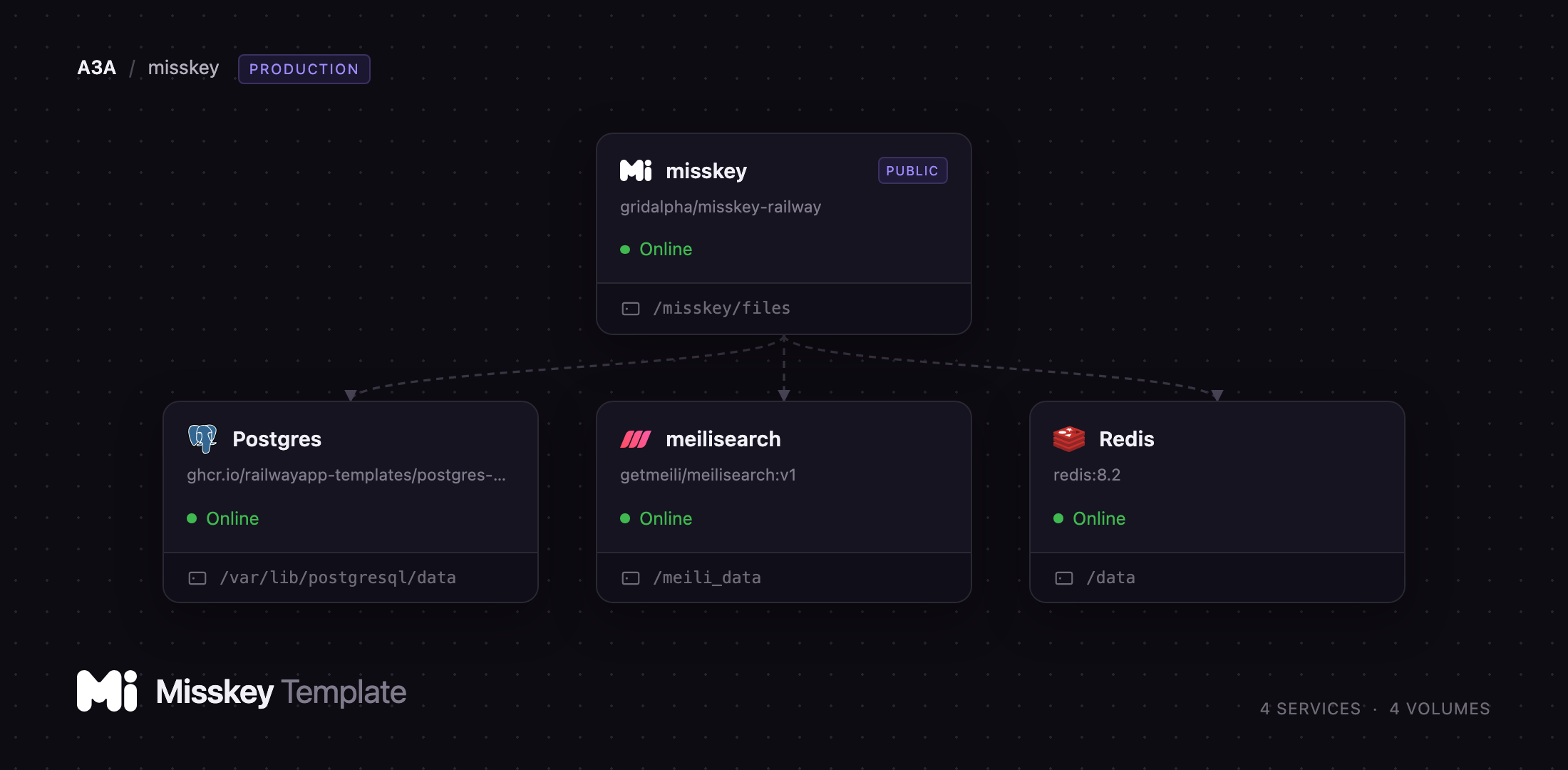
Task: Click Online status on Postgres card
Action: [232, 518]
